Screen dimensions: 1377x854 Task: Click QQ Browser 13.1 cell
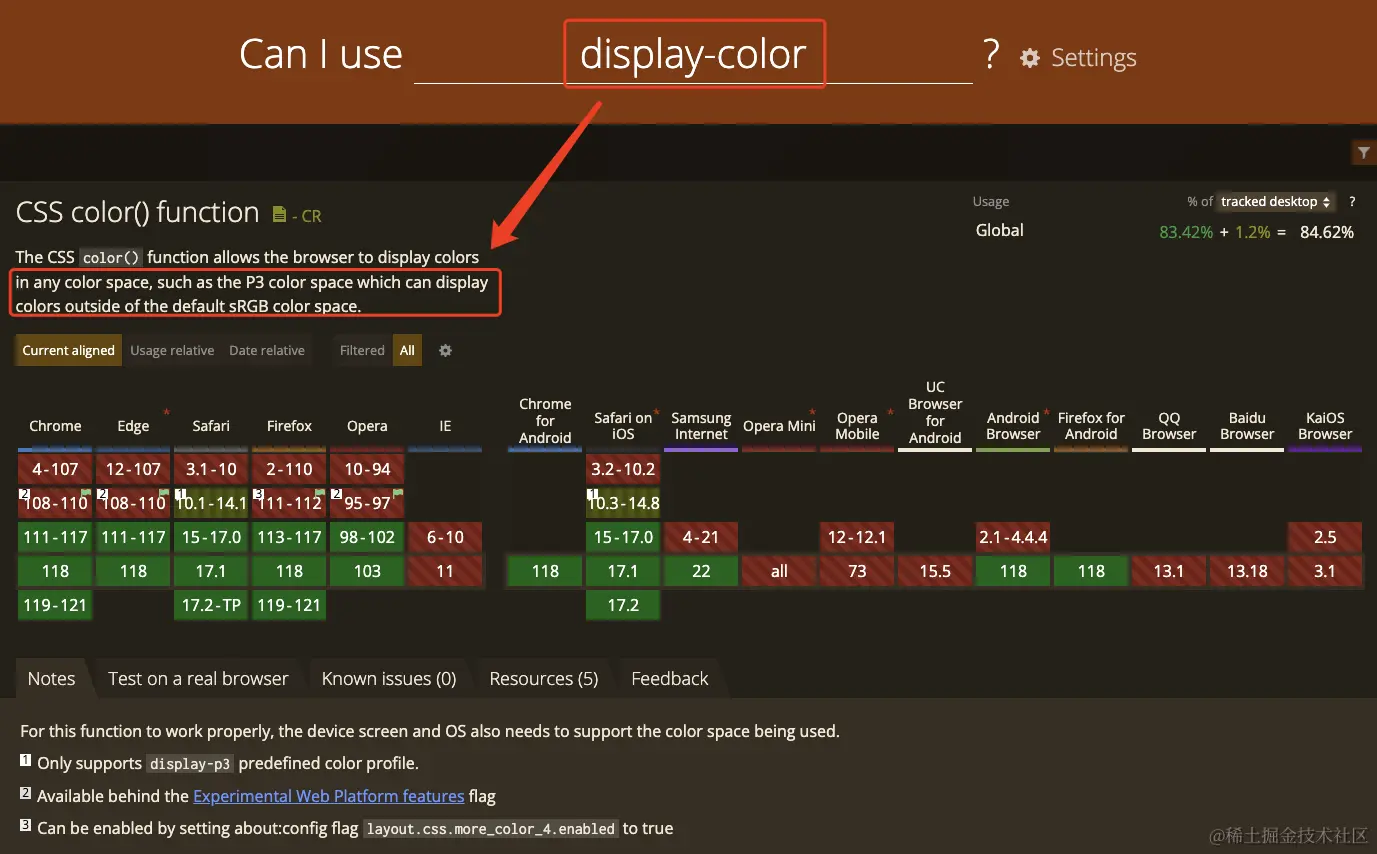(x=1169, y=571)
